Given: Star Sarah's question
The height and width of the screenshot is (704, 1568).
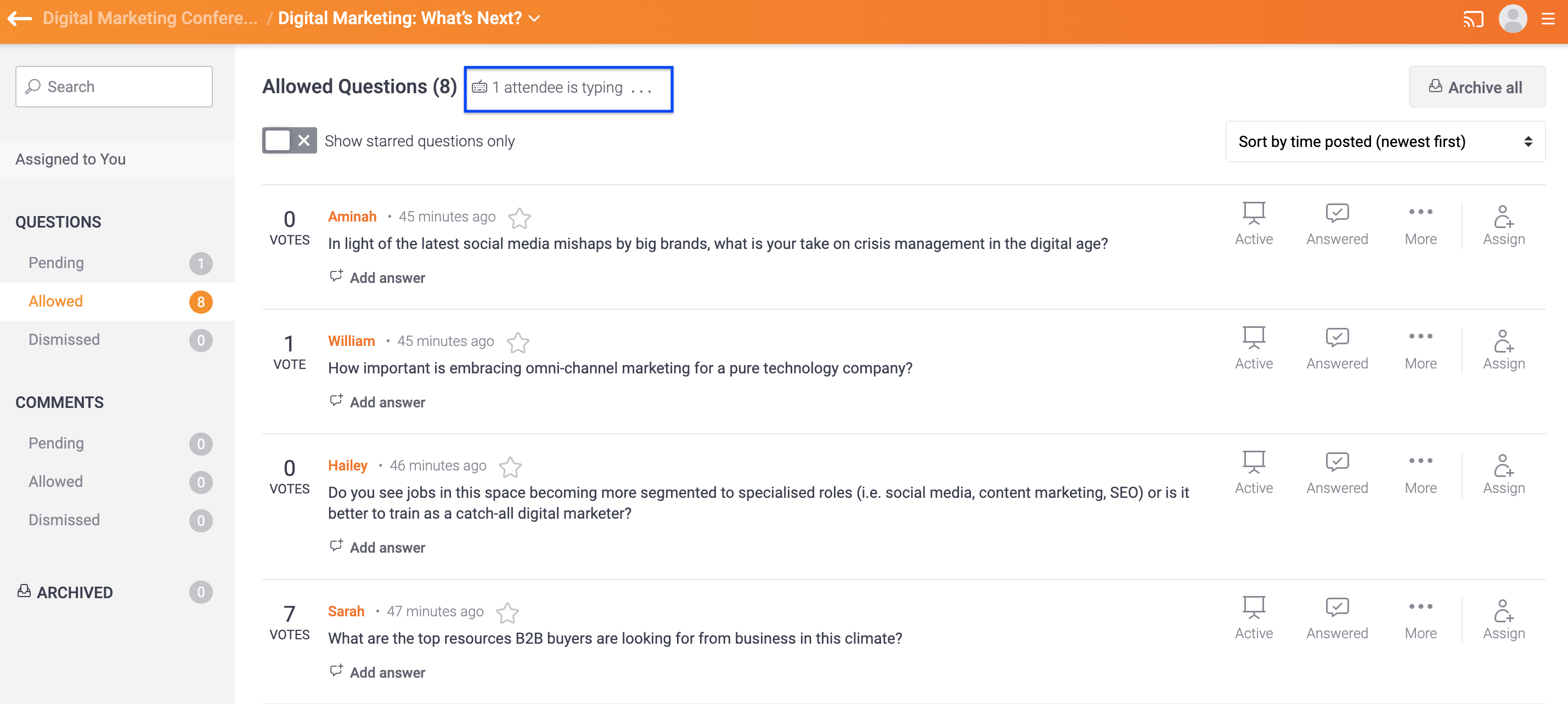Looking at the screenshot, I should [x=507, y=613].
